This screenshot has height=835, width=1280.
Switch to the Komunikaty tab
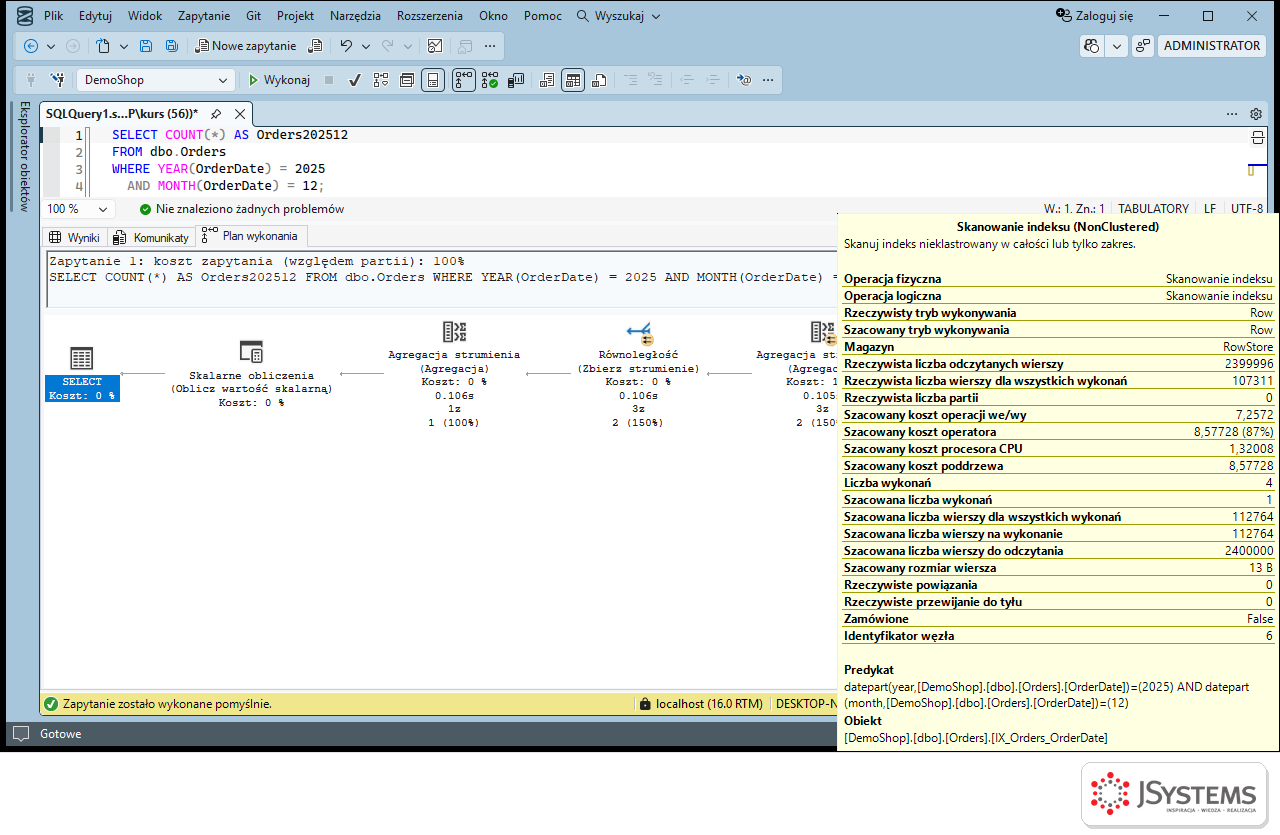(152, 238)
